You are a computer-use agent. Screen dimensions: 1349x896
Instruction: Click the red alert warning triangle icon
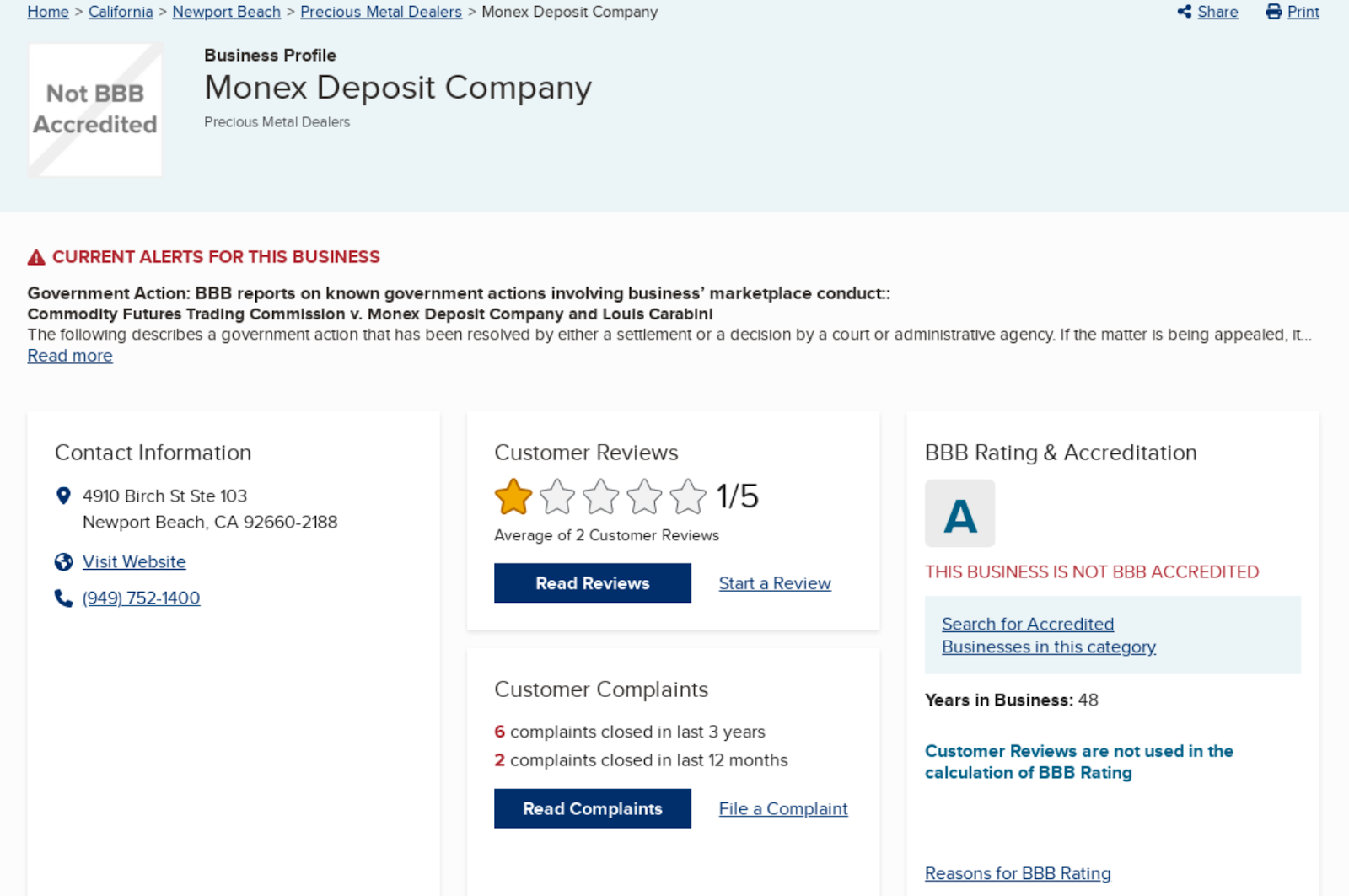point(36,257)
